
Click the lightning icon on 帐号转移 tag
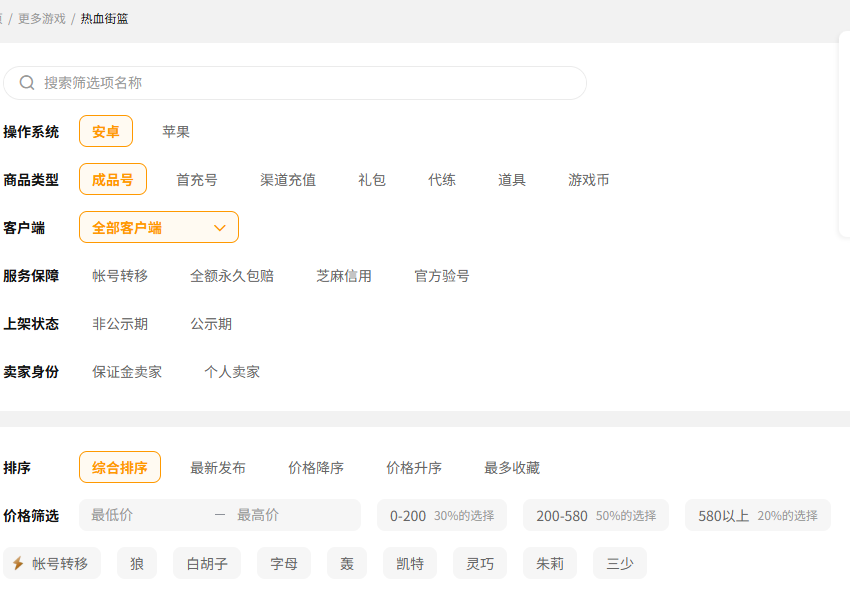tap(18, 564)
